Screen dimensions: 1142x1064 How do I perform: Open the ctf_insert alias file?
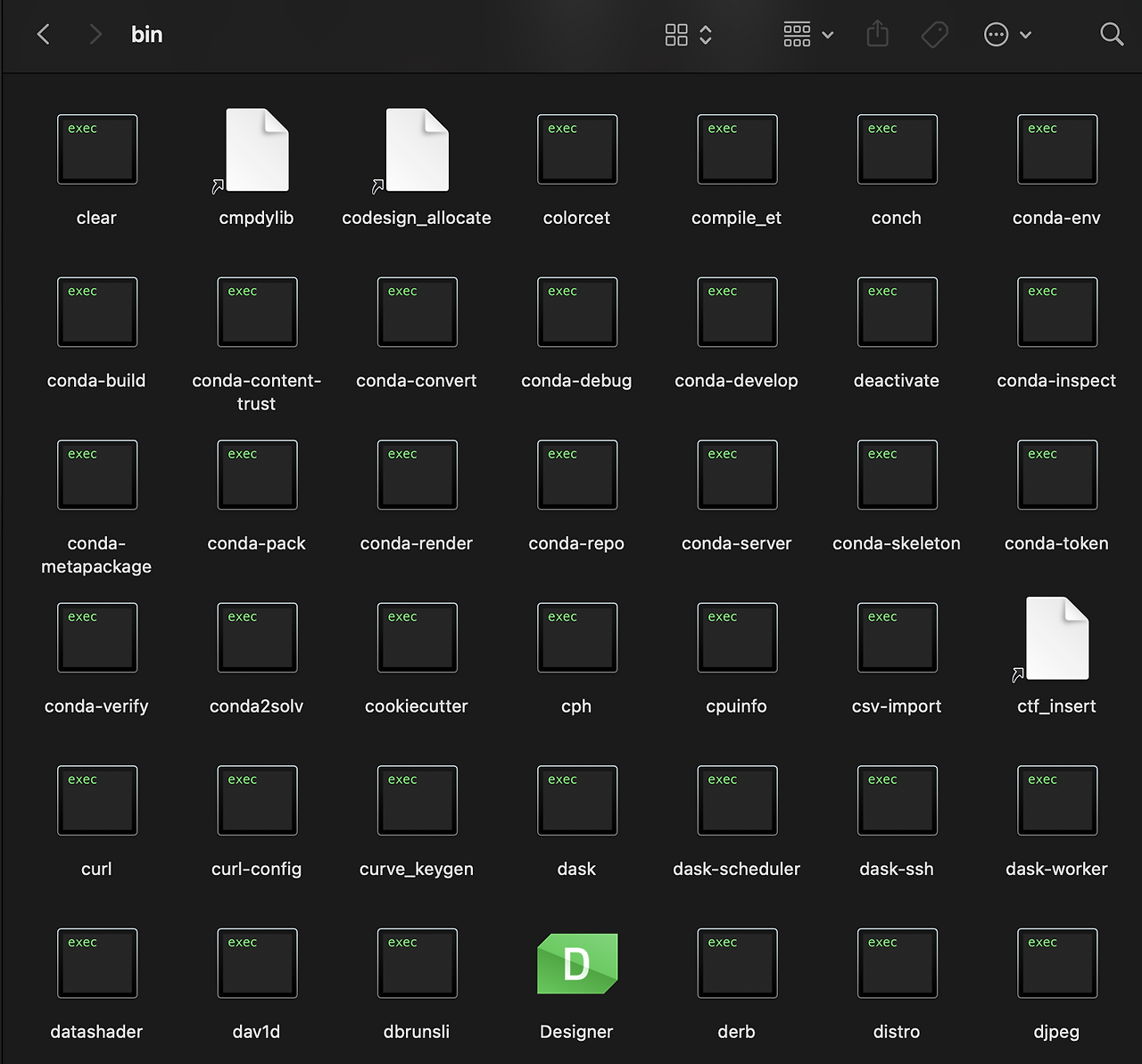pyautogui.click(x=1056, y=638)
